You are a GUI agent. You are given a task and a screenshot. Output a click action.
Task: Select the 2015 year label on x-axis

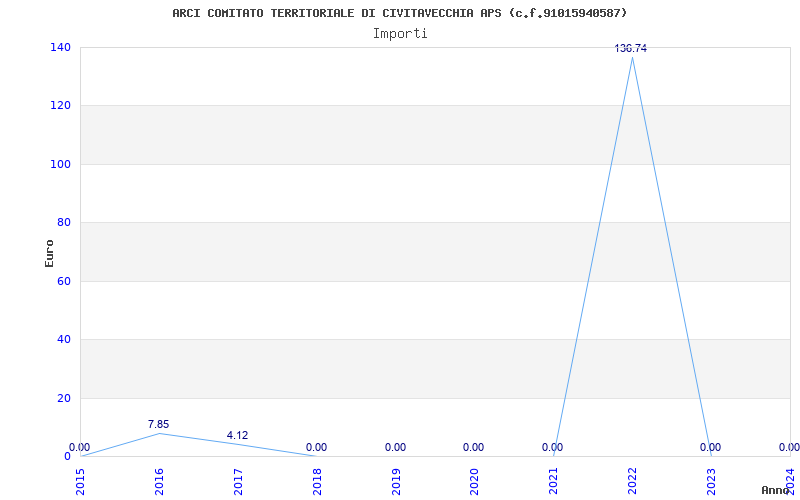[x=81, y=481]
